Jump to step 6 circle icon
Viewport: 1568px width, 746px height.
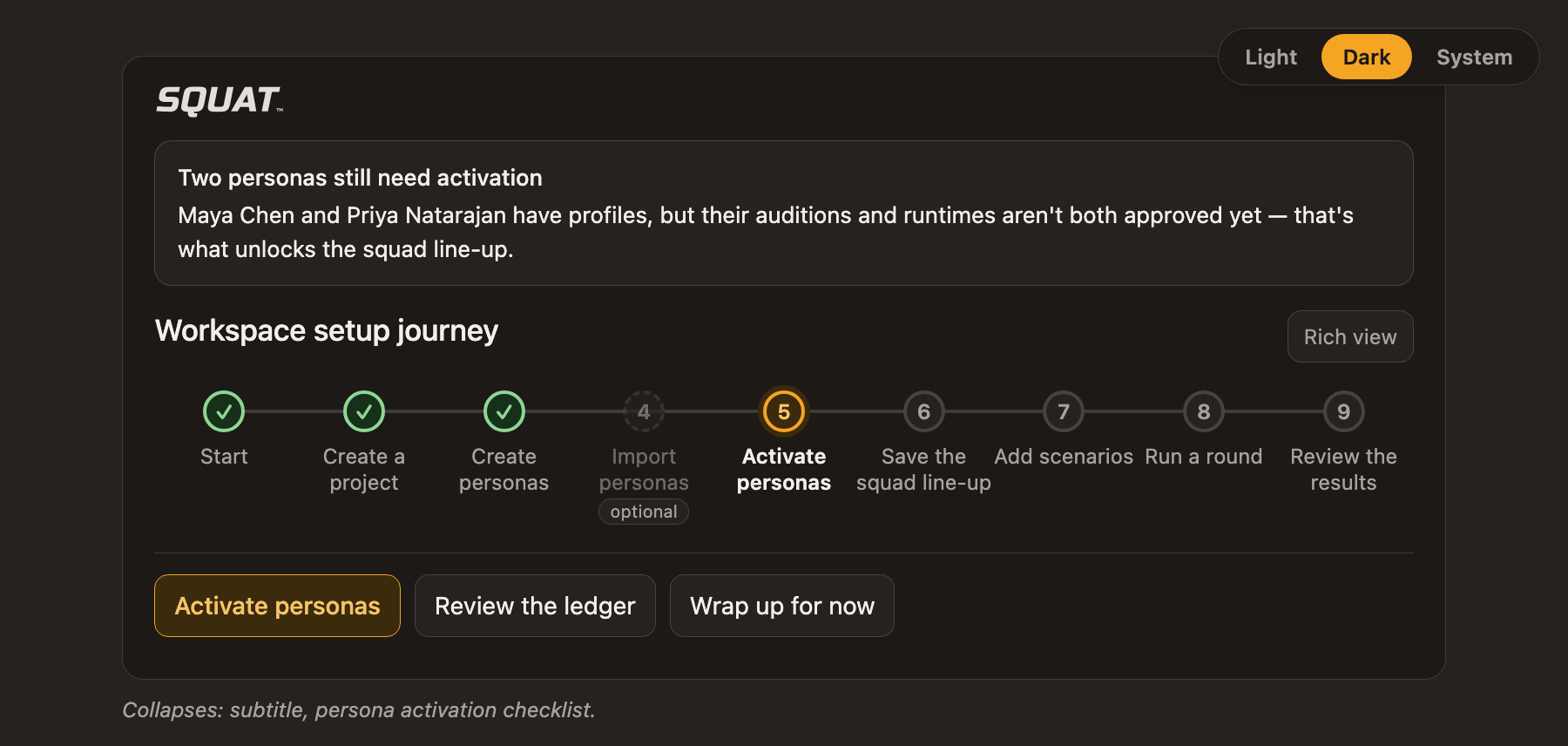tap(924, 411)
